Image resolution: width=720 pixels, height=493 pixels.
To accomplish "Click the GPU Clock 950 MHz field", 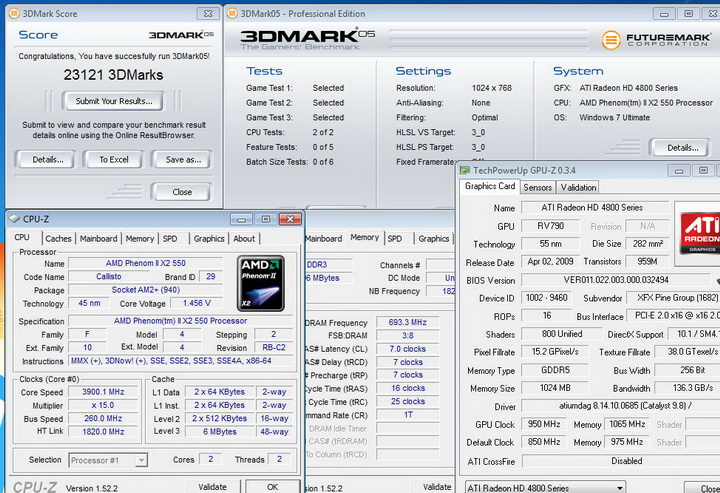I will 544,424.
